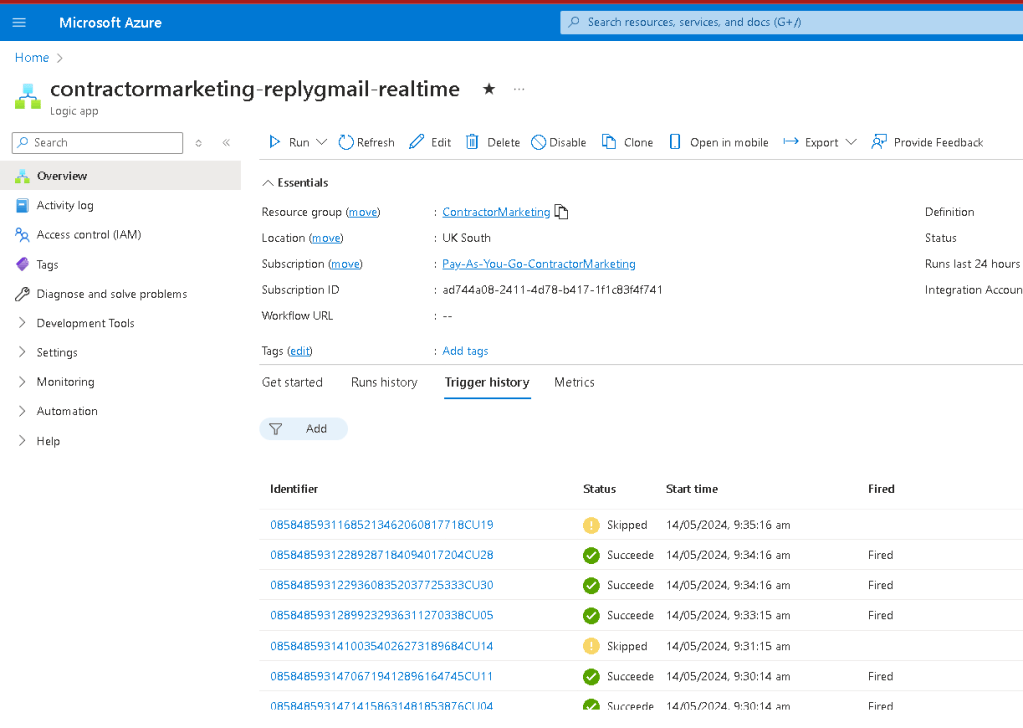Click the Edit pencil icon
This screenshot has width=1023, height=728.
click(x=416, y=142)
